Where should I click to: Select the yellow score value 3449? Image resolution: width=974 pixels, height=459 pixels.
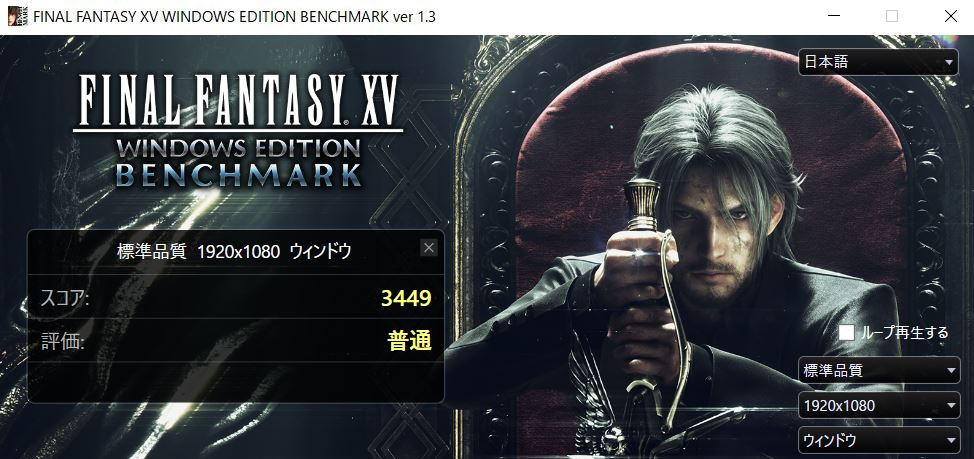tap(406, 299)
